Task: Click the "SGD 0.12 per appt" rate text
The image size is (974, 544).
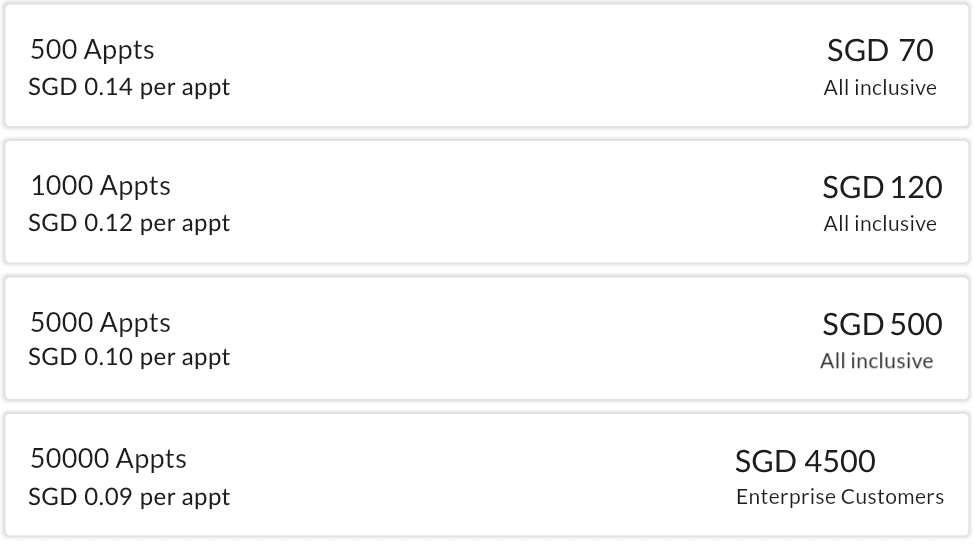Action: [129, 223]
